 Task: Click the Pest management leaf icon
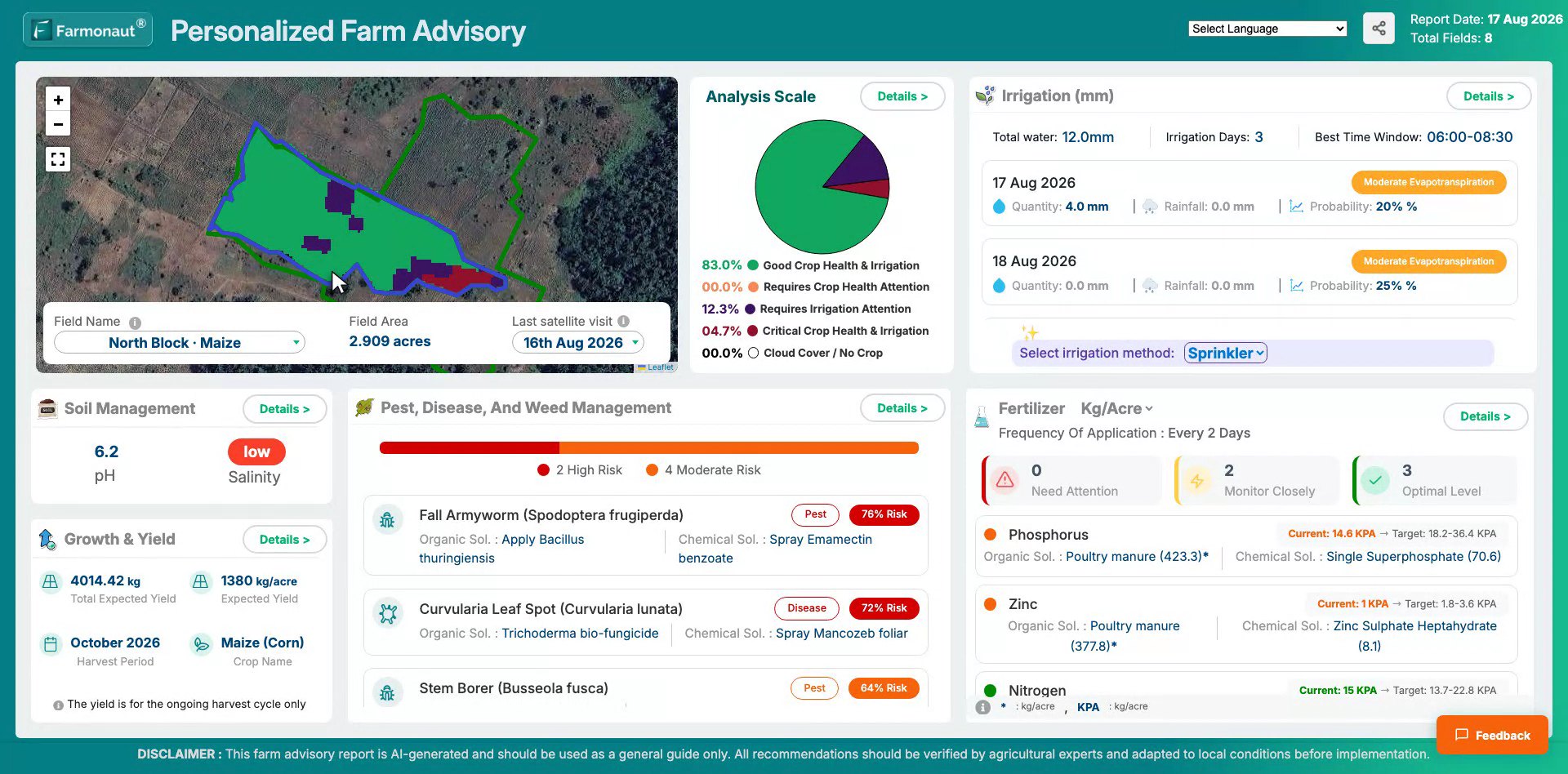(x=364, y=407)
